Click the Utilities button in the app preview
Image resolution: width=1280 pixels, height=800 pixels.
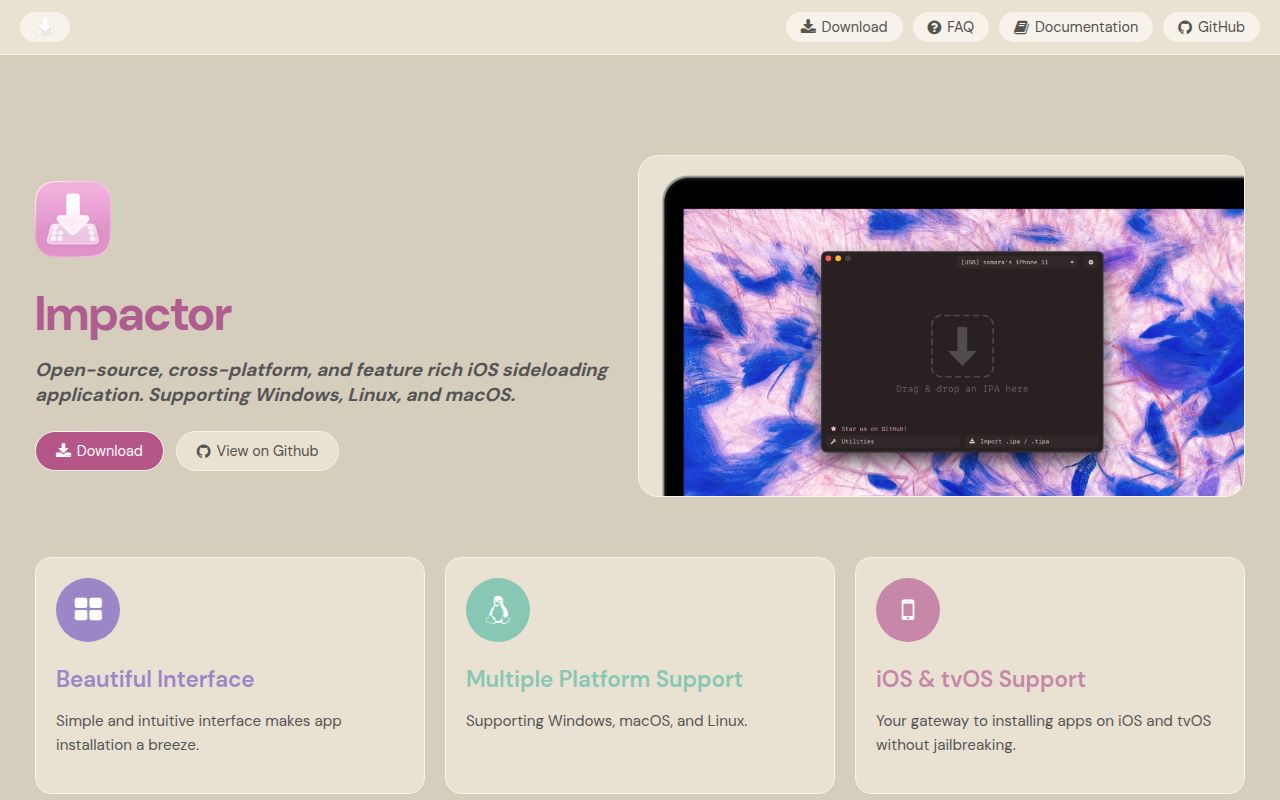893,441
